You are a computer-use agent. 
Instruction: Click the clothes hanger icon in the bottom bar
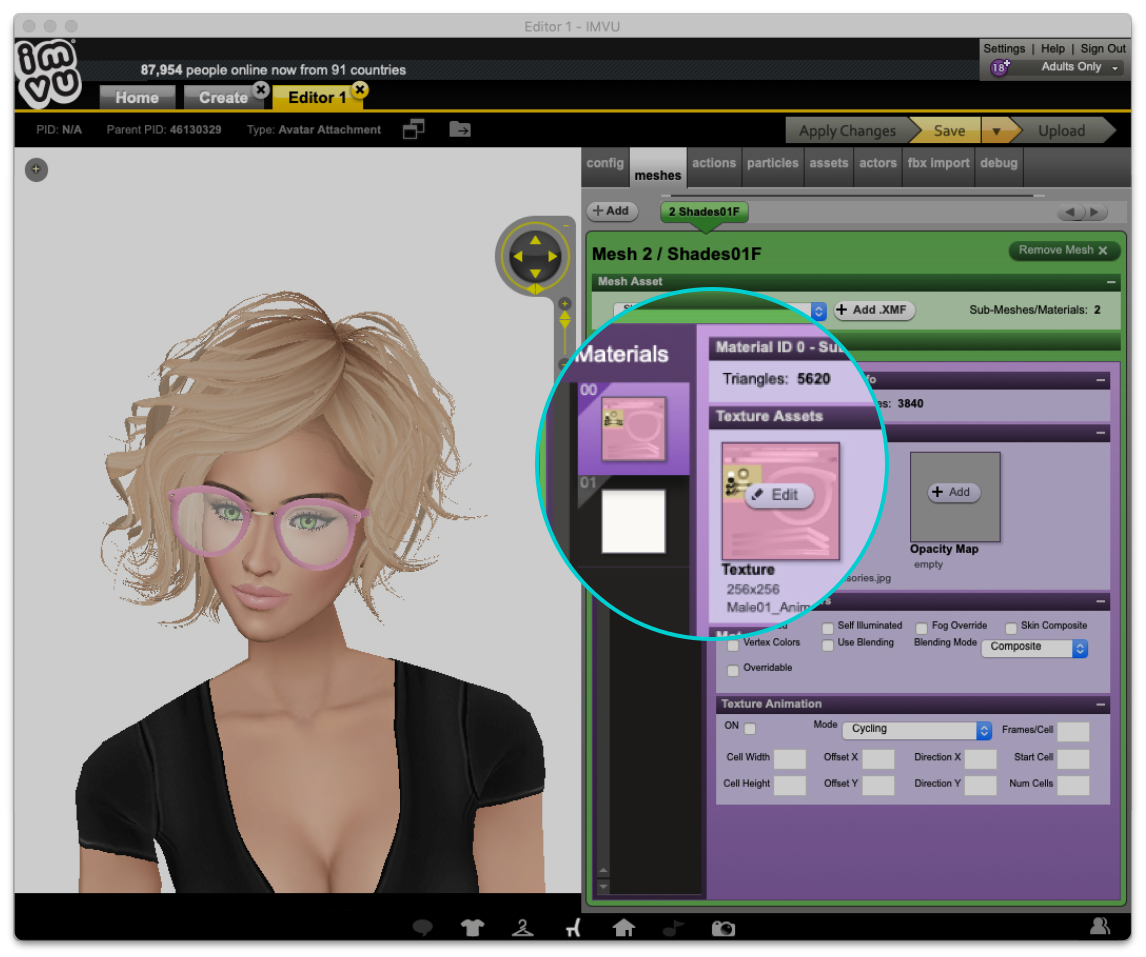tap(523, 928)
